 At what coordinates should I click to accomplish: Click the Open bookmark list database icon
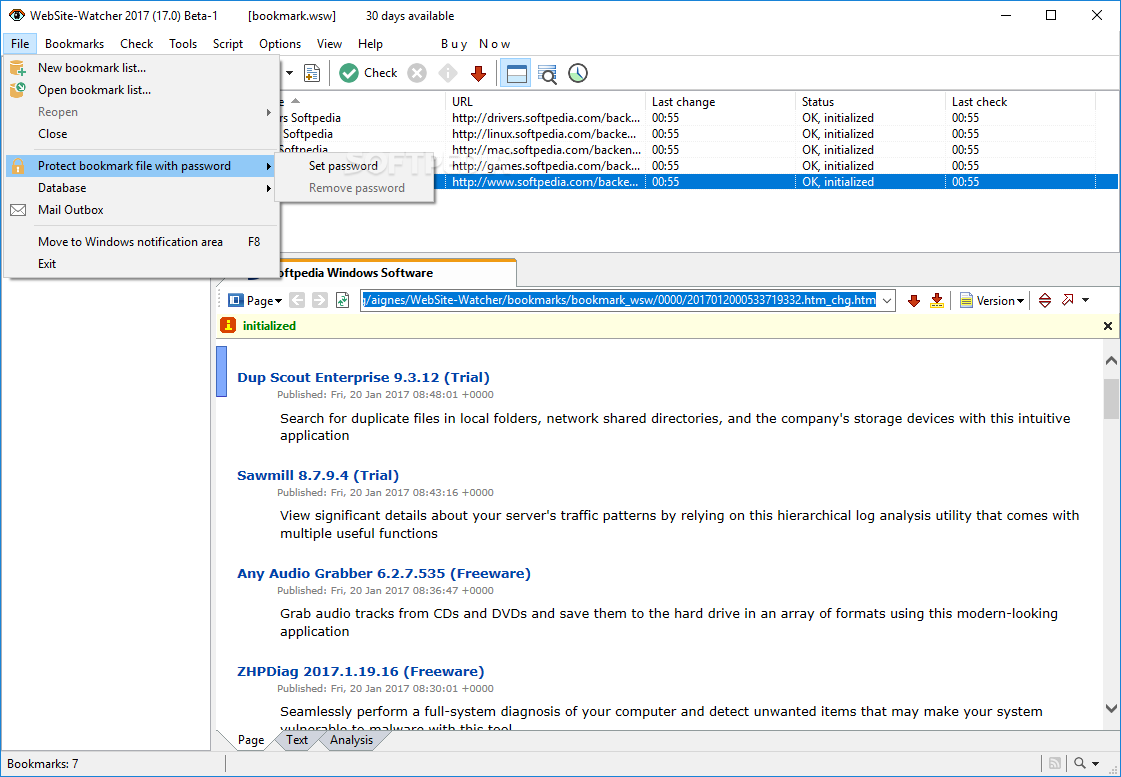click(18, 90)
